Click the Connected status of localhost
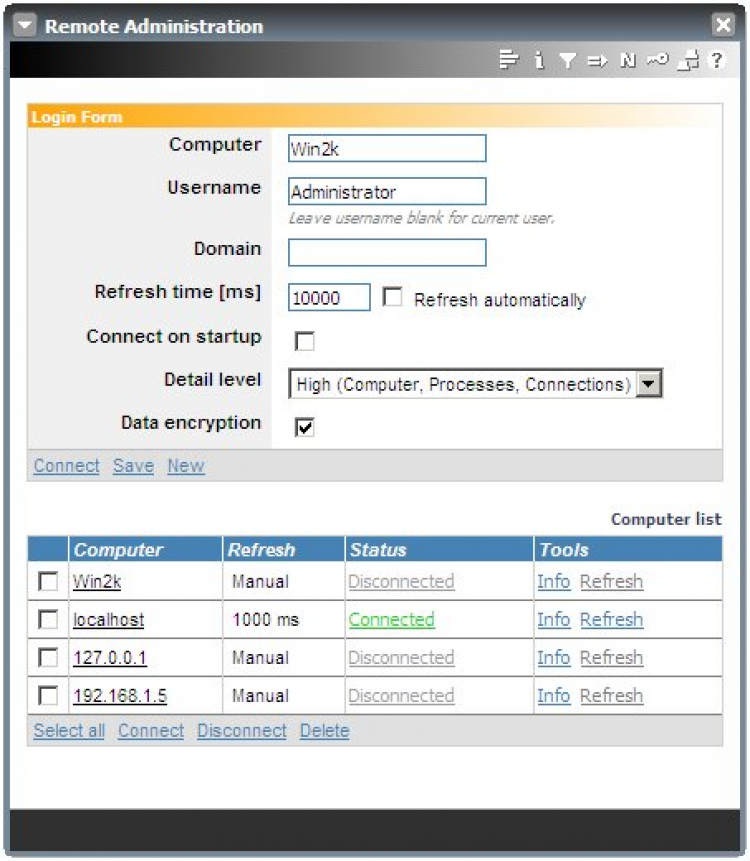The height and width of the screenshot is (861, 750). point(391,619)
